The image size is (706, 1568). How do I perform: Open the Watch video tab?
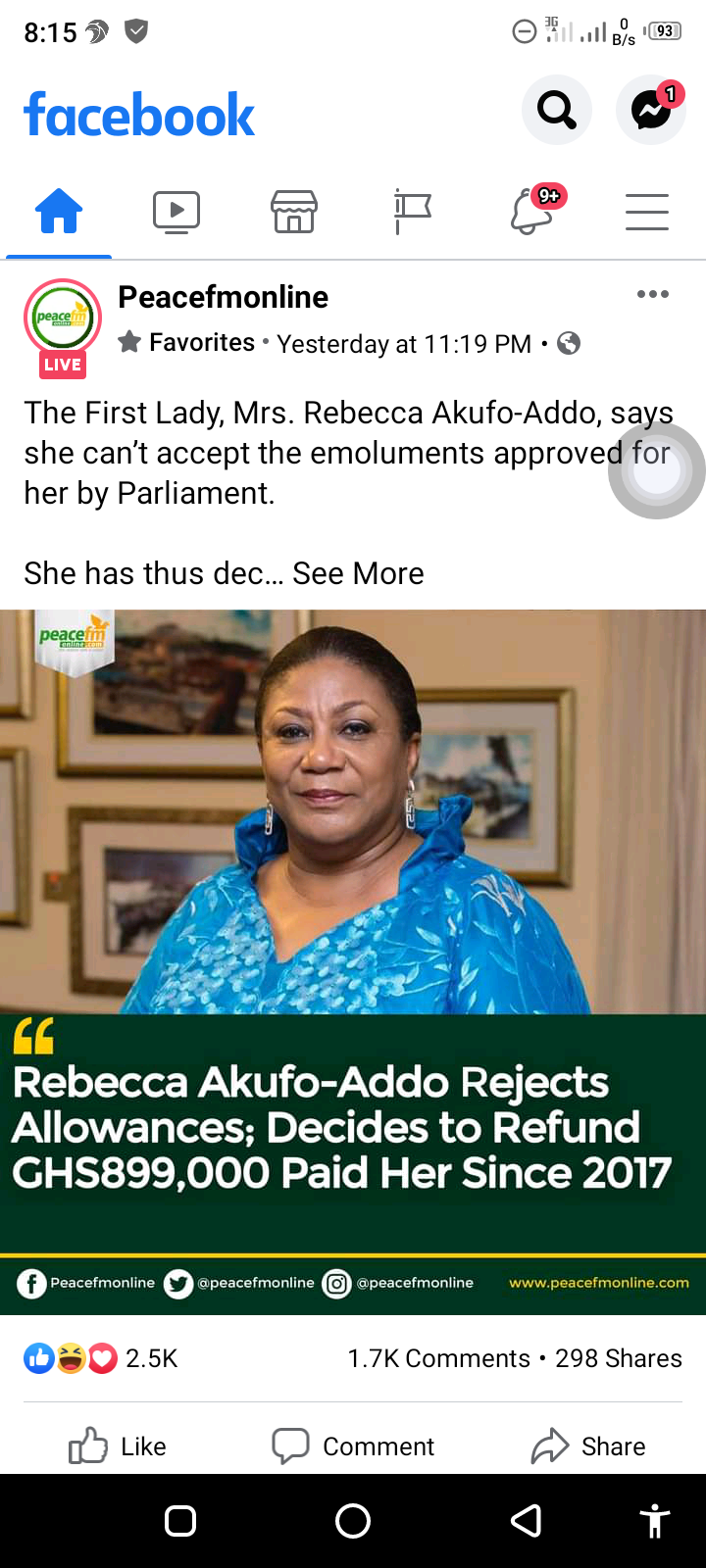point(176,212)
